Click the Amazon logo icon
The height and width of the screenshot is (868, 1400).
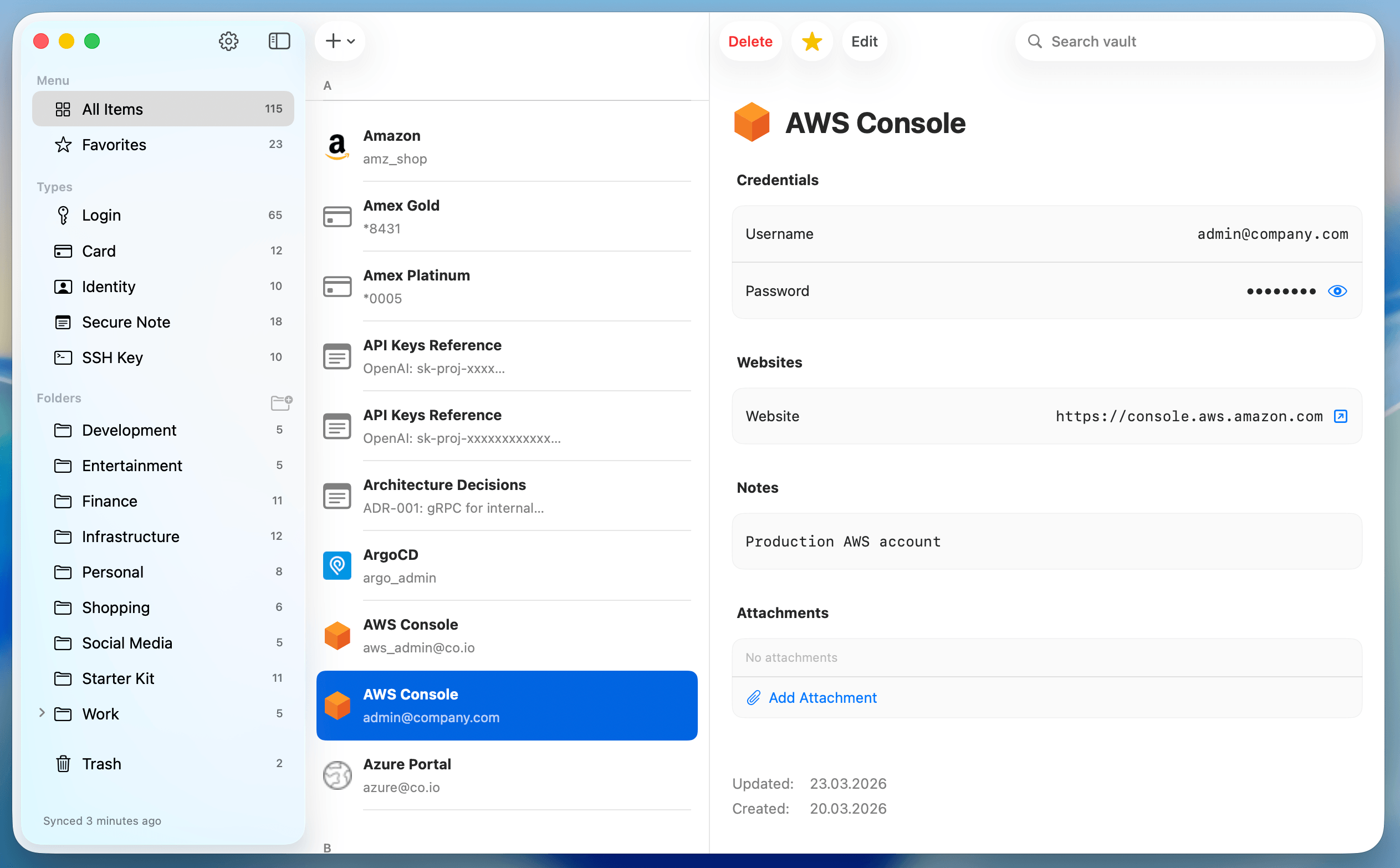pos(337,147)
